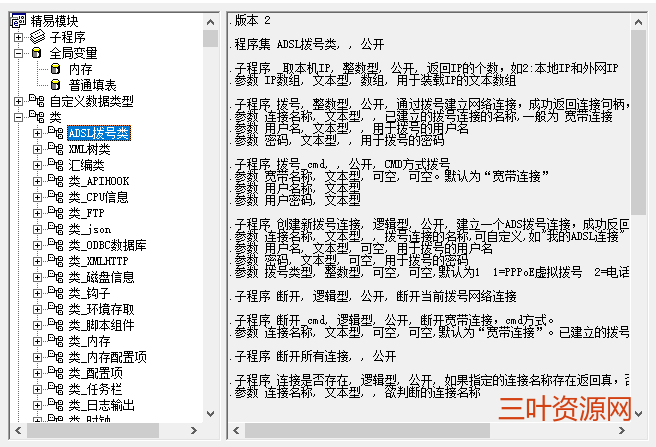Expand the 子程序 tree node
Image resolution: width=656 pixels, height=447 pixels.
(18, 37)
